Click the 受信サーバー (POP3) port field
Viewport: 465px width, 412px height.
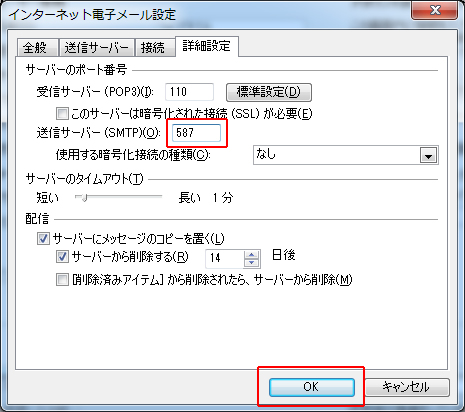pos(189,92)
